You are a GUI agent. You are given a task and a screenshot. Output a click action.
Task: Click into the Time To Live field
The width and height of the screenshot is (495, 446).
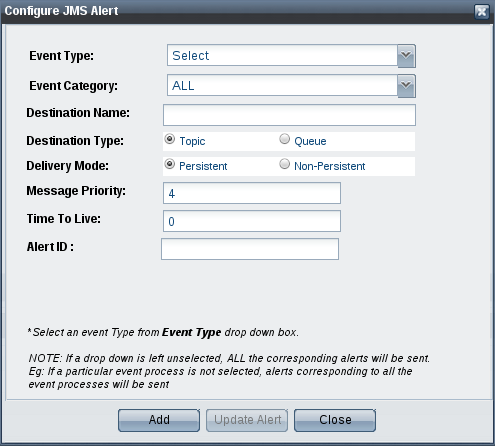(252, 221)
